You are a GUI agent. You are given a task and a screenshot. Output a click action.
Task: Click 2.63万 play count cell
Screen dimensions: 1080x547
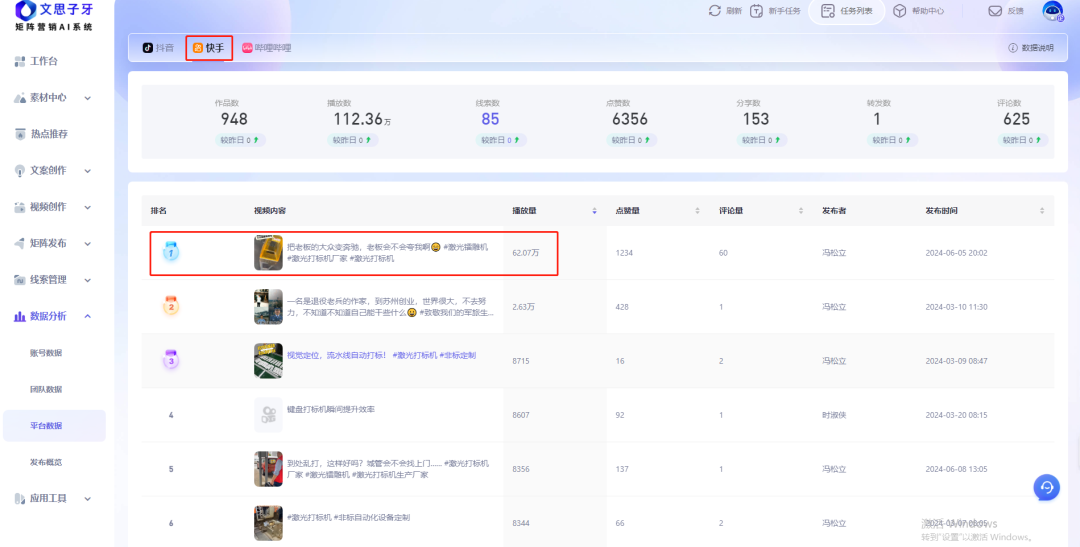[523, 307]
